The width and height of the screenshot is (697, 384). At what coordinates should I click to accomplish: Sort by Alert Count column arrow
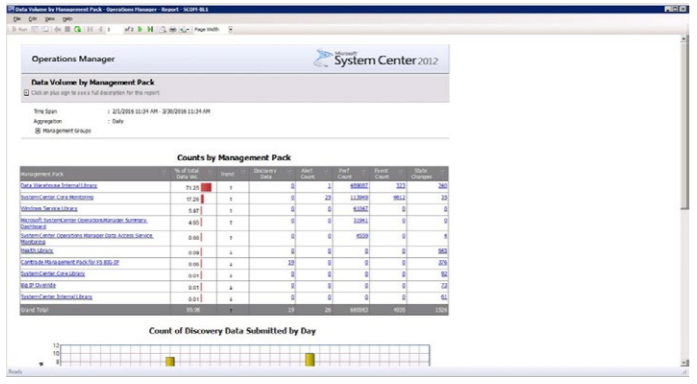point(326,172)
